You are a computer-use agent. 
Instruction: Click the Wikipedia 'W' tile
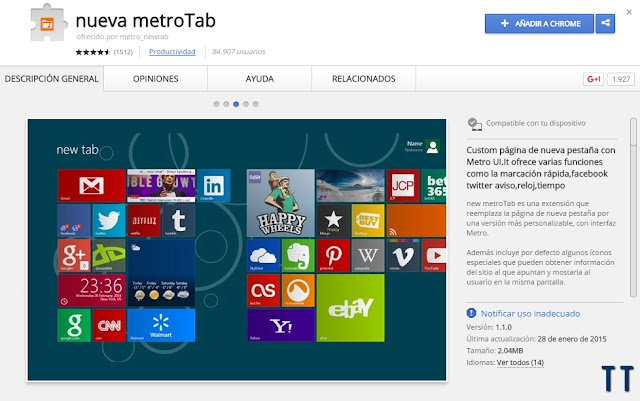click(368, 256)
